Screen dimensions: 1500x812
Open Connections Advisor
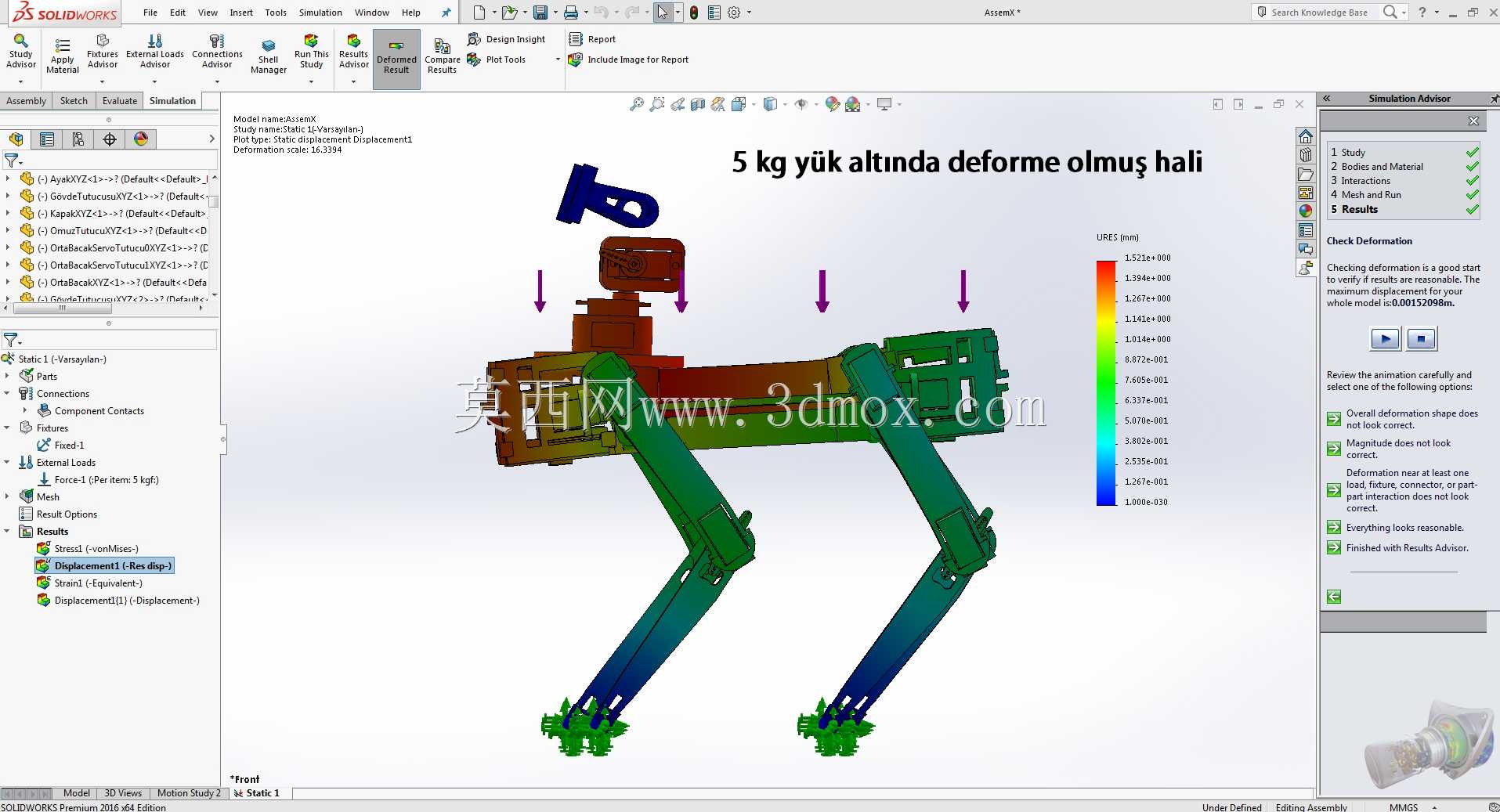(x=217, y=52)
